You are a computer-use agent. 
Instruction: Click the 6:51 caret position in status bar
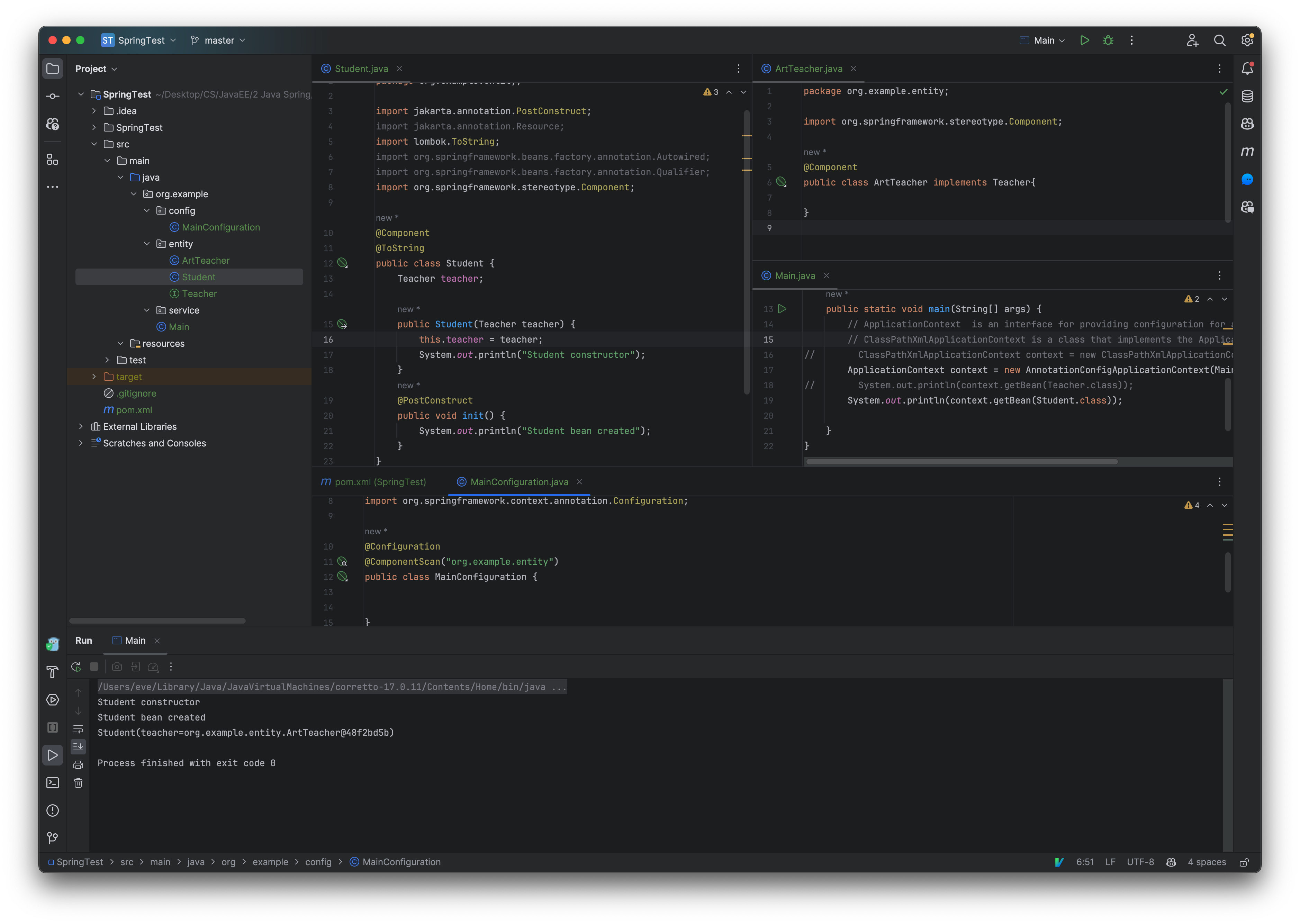coord(1085,862)
